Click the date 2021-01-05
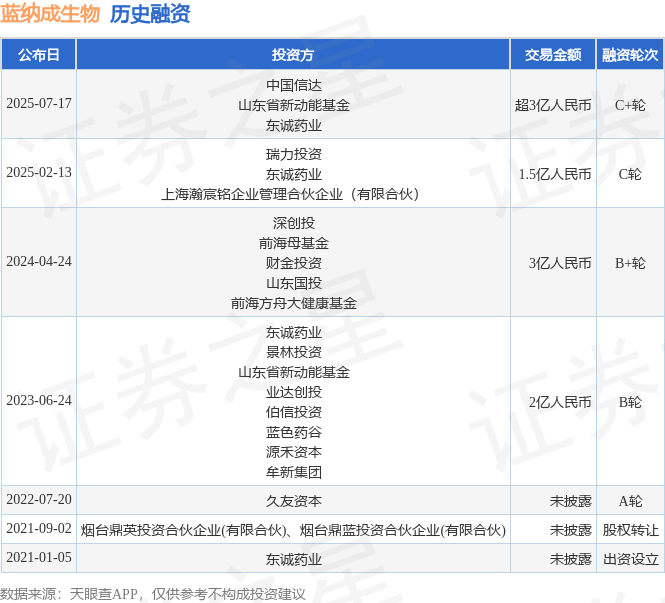The height and width of the screenshot is (603, 665). 39,558
